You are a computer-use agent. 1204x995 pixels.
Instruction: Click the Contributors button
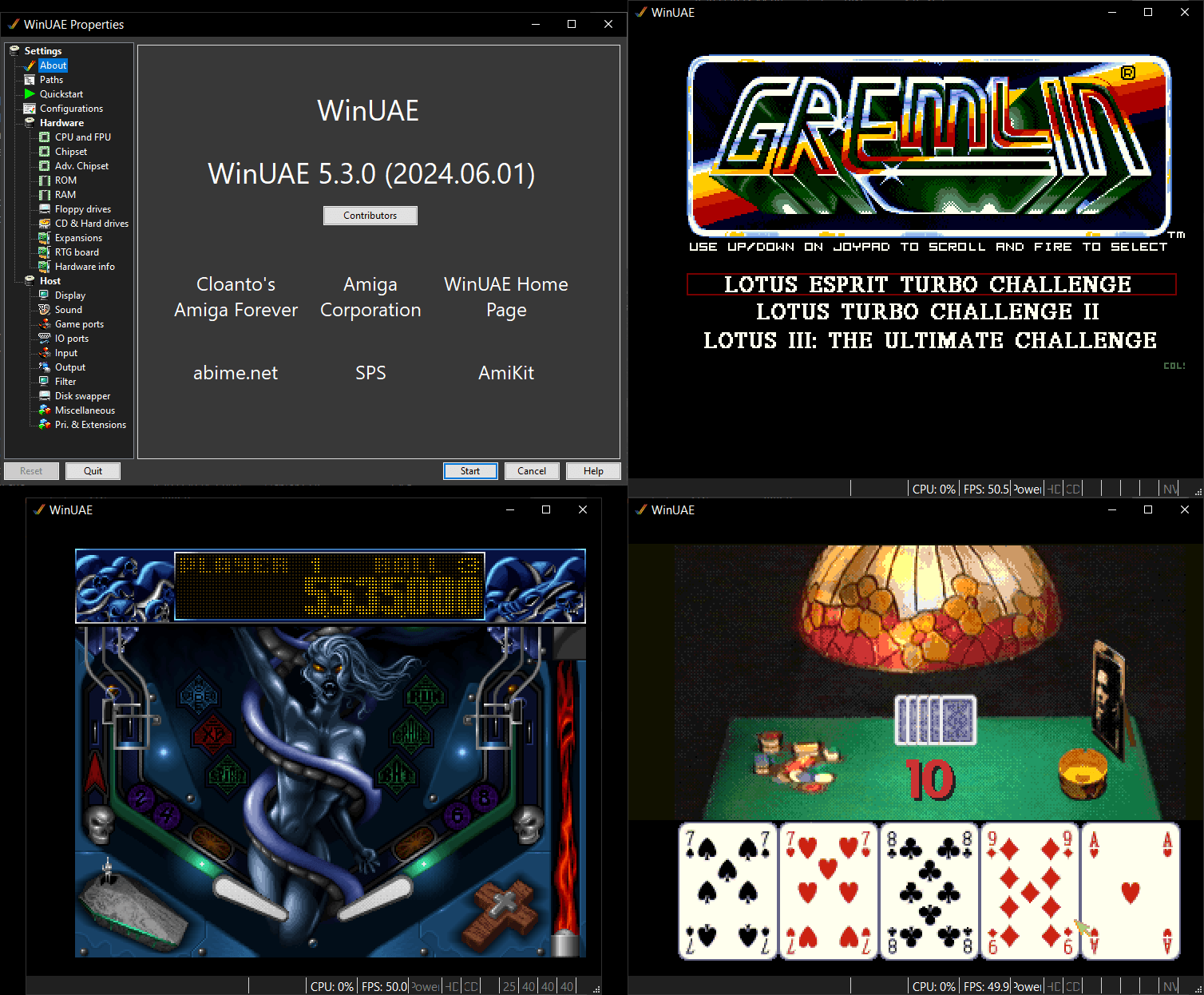[370, 216]
